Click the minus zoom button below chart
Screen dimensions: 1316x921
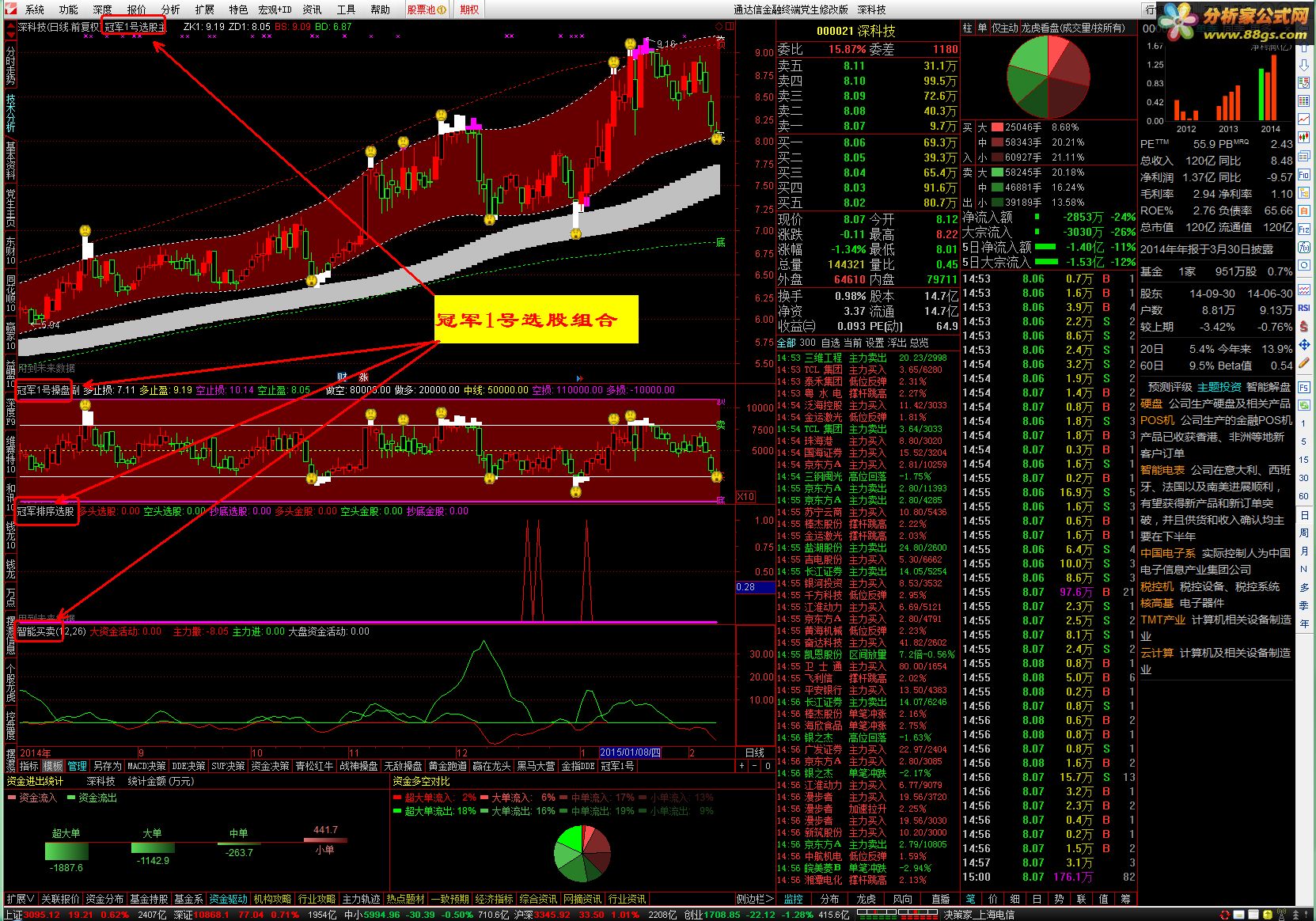point(755,766)
